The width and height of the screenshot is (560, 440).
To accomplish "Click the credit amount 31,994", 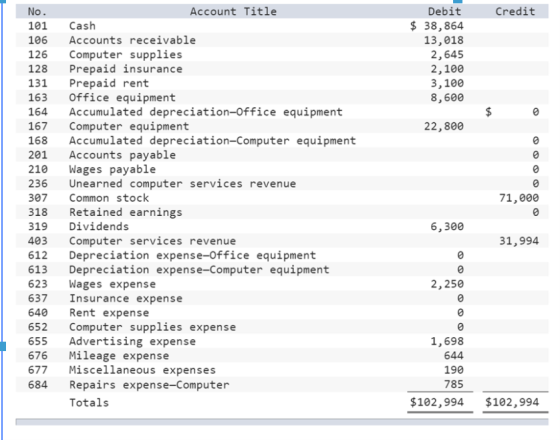I will coord(519,241).
